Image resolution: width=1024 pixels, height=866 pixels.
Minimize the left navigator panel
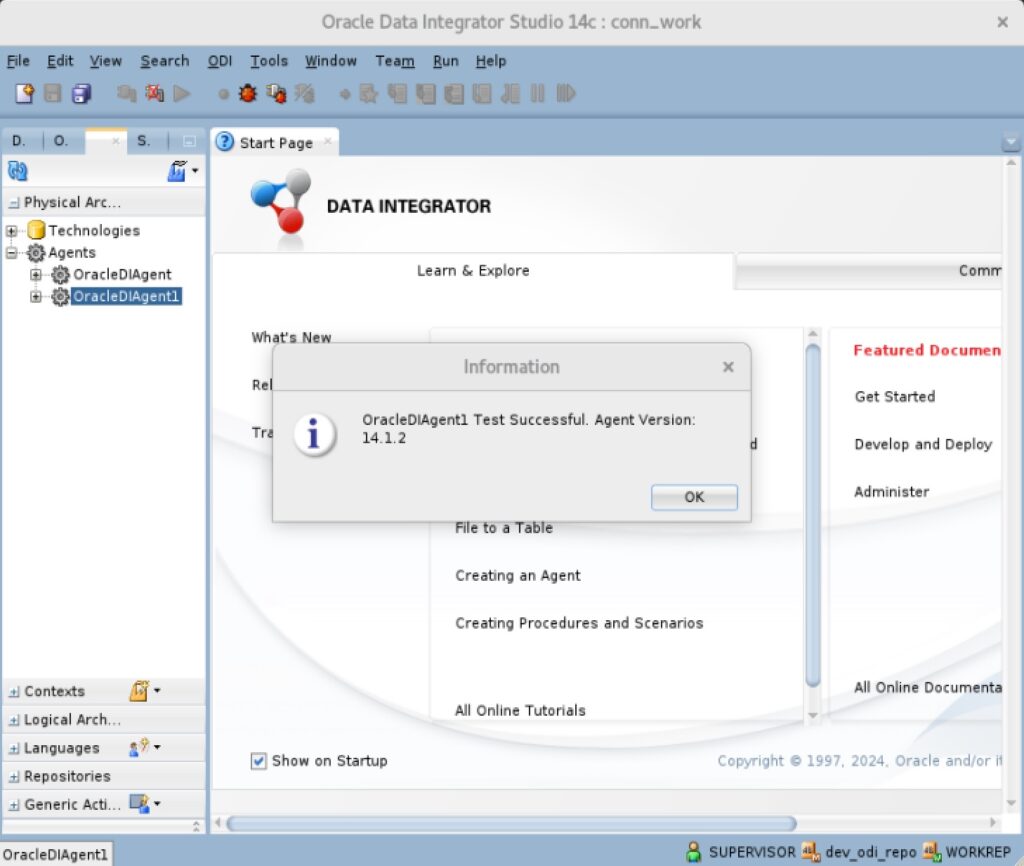click(x=189, y=141)
